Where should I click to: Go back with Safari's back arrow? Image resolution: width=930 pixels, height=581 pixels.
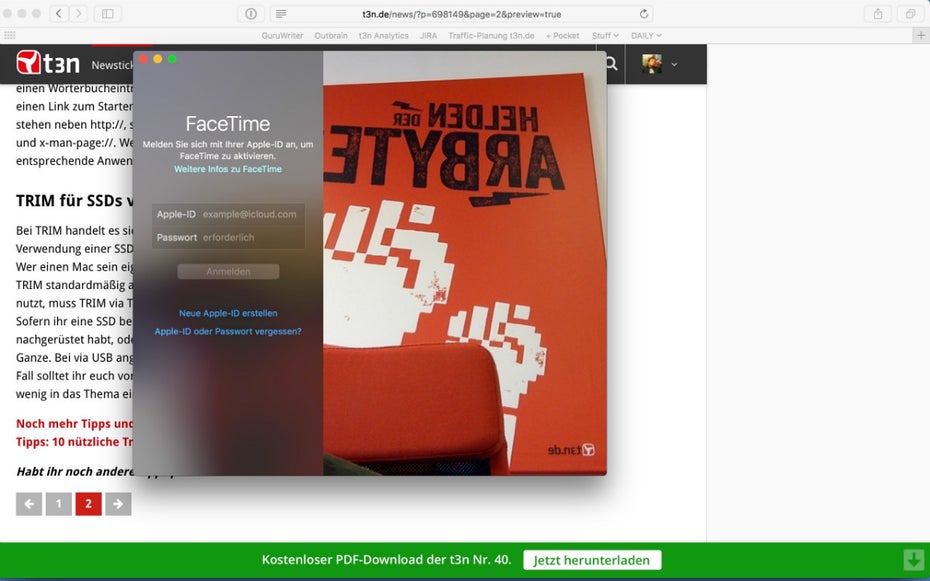click(59, 14)
